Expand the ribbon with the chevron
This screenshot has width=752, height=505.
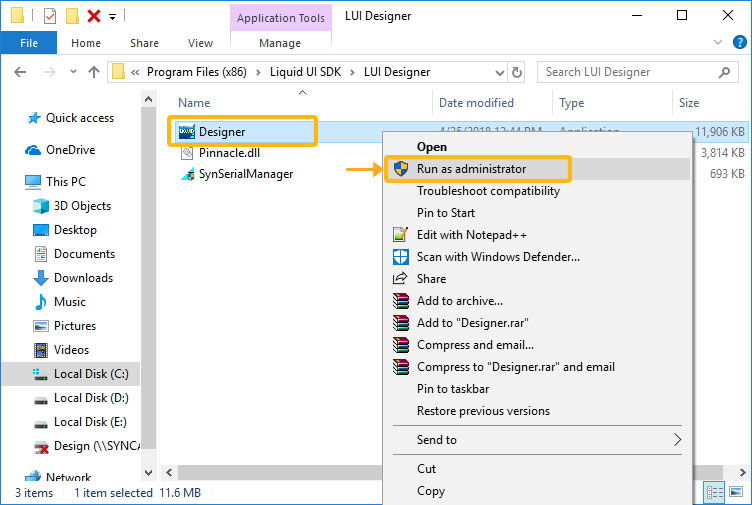(718, 42)
